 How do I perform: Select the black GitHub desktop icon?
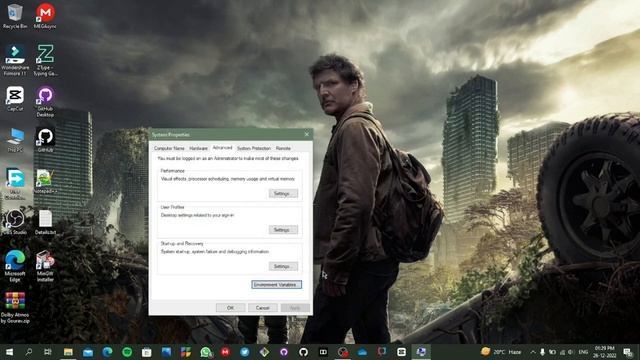click(45, 140)
